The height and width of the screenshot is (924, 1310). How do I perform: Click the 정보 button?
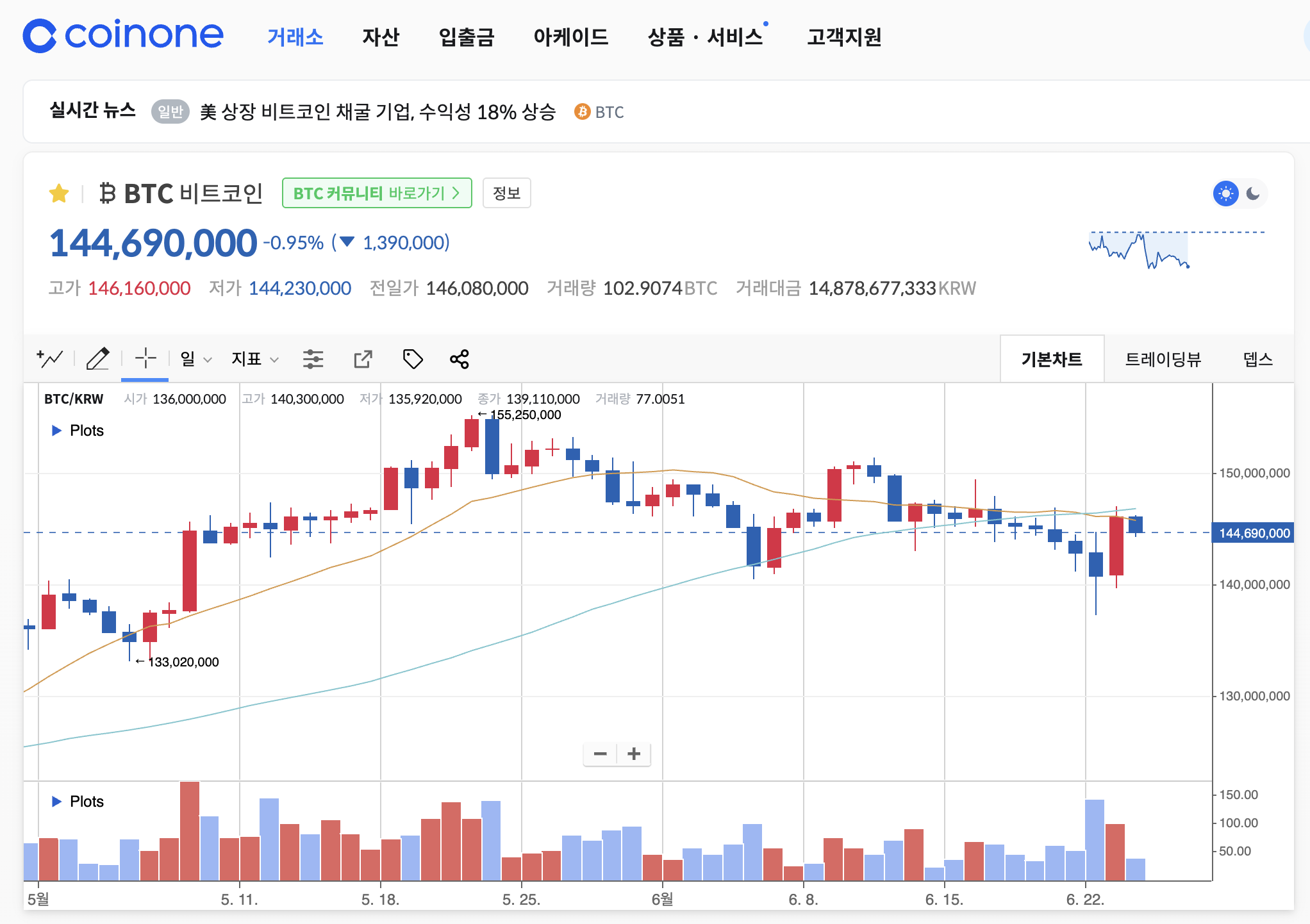506,193
